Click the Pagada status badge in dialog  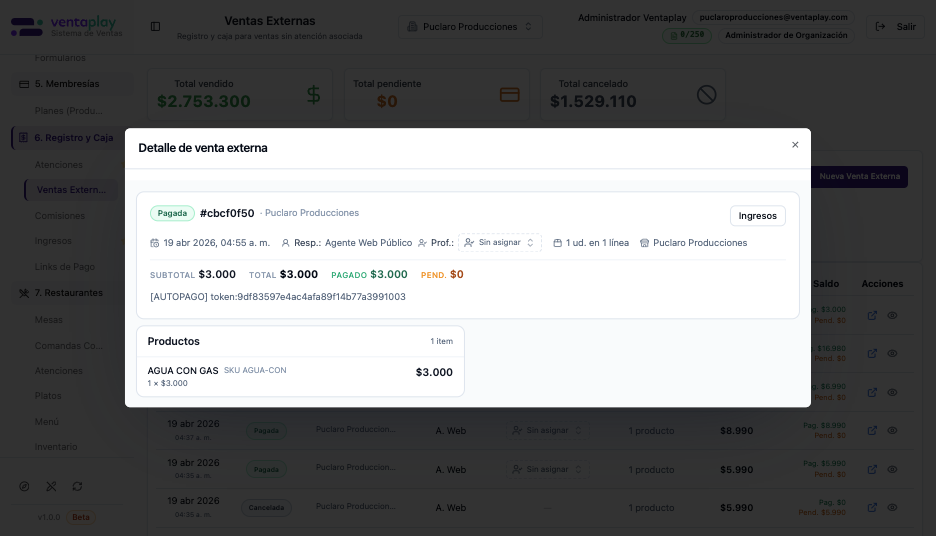click(x=172, y=213)
